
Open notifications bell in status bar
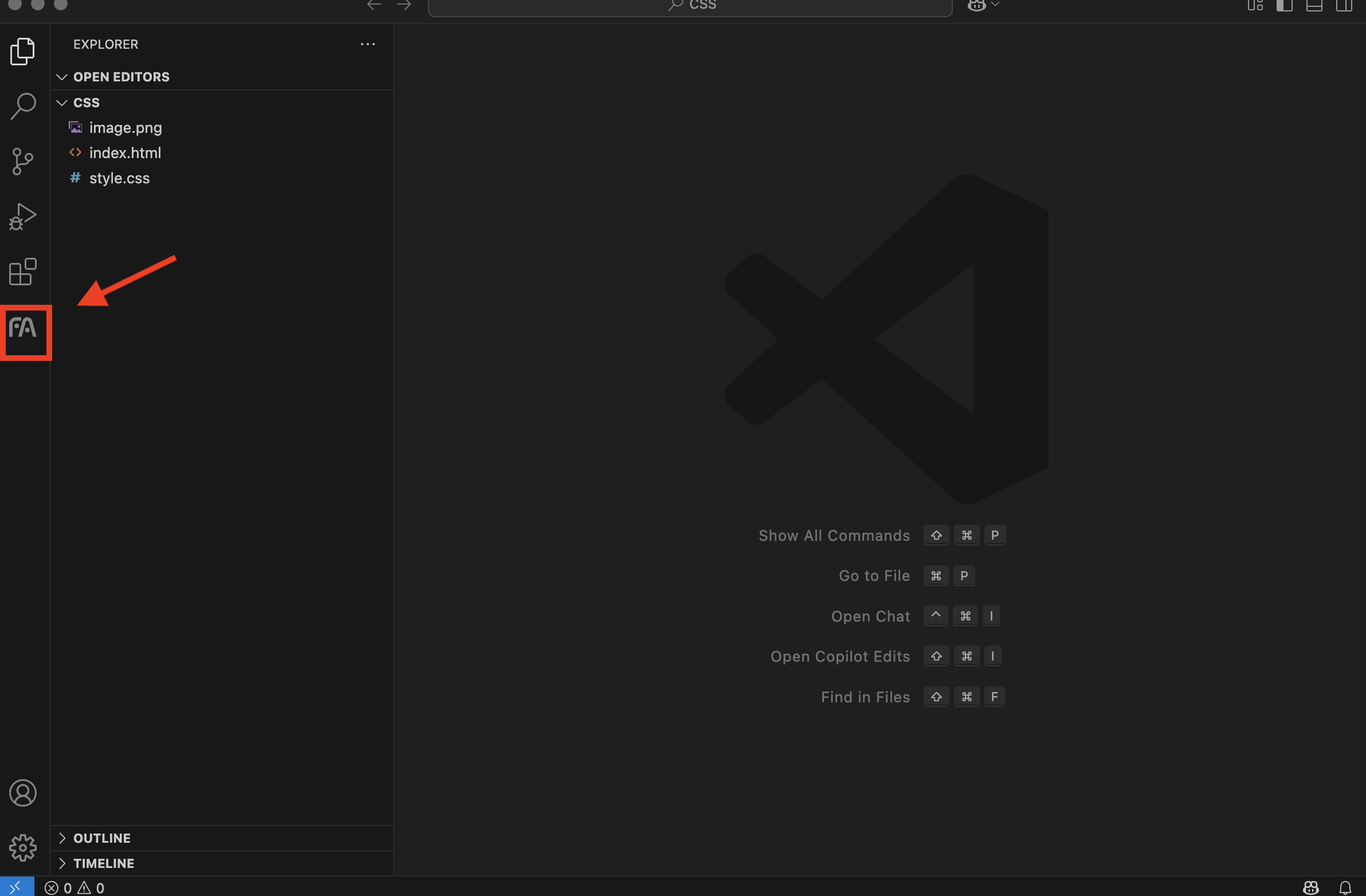[1345, 887]
